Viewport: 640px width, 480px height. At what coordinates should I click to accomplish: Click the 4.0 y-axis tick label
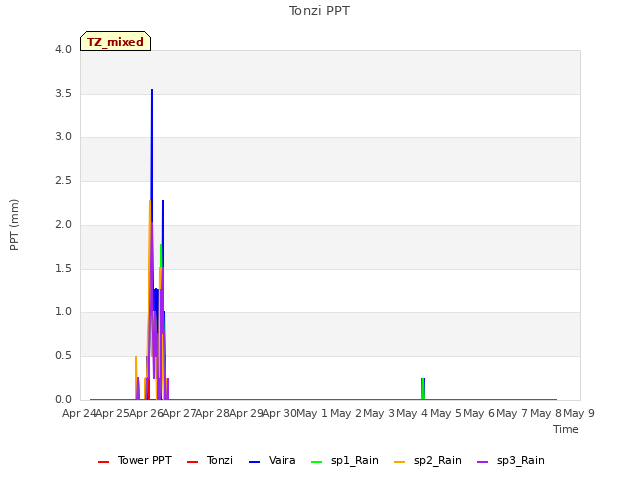63,49
